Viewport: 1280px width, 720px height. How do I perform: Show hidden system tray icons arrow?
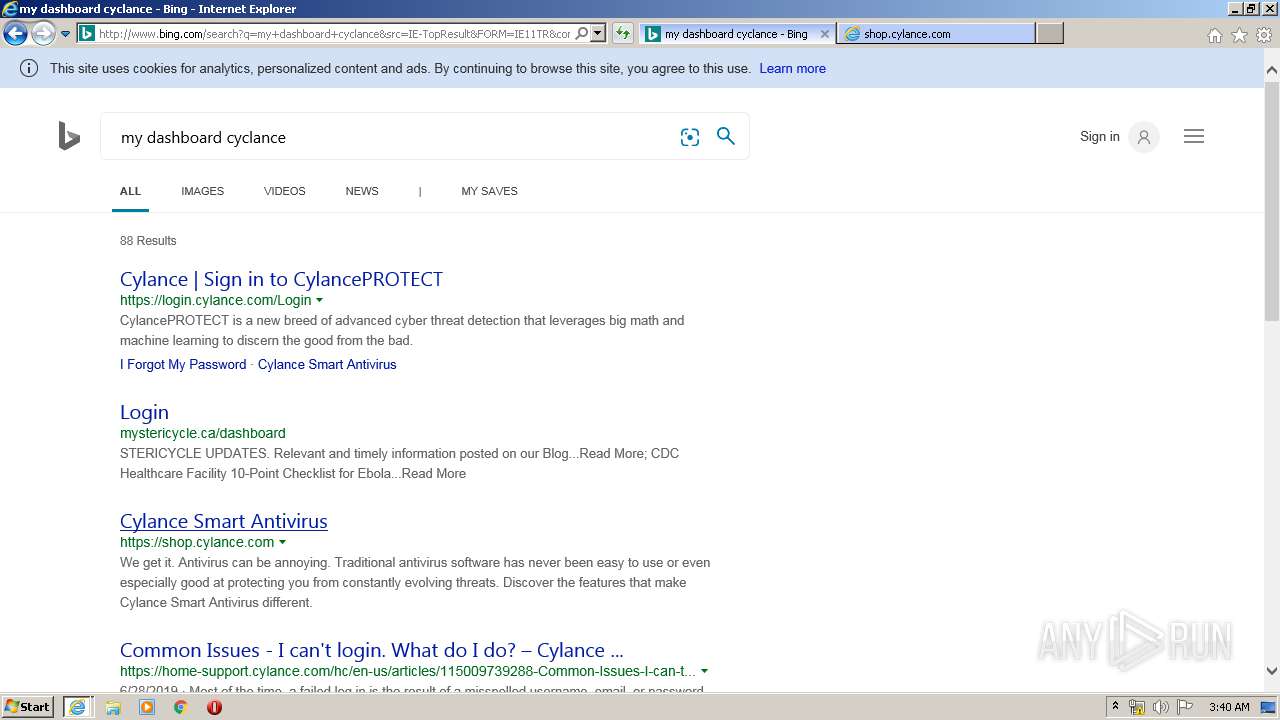pos(1115,707)
